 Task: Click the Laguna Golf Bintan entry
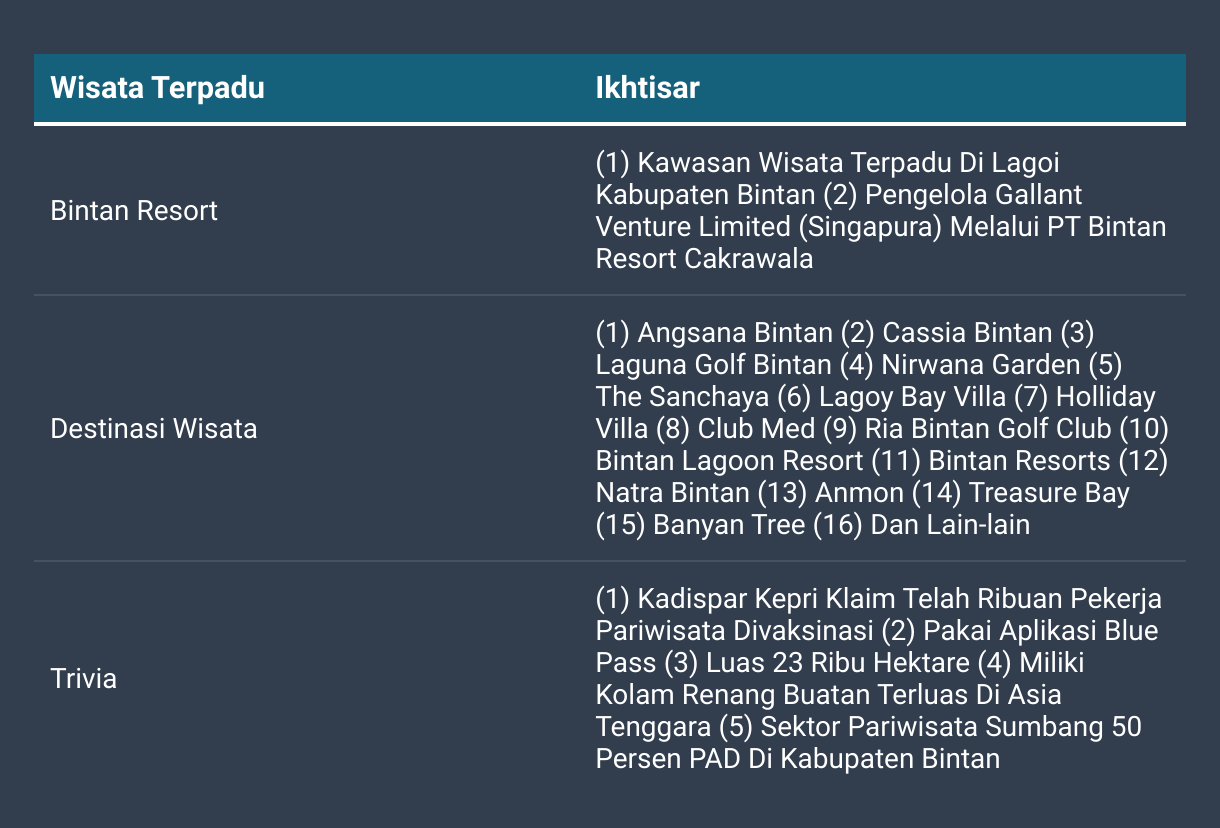713,365
